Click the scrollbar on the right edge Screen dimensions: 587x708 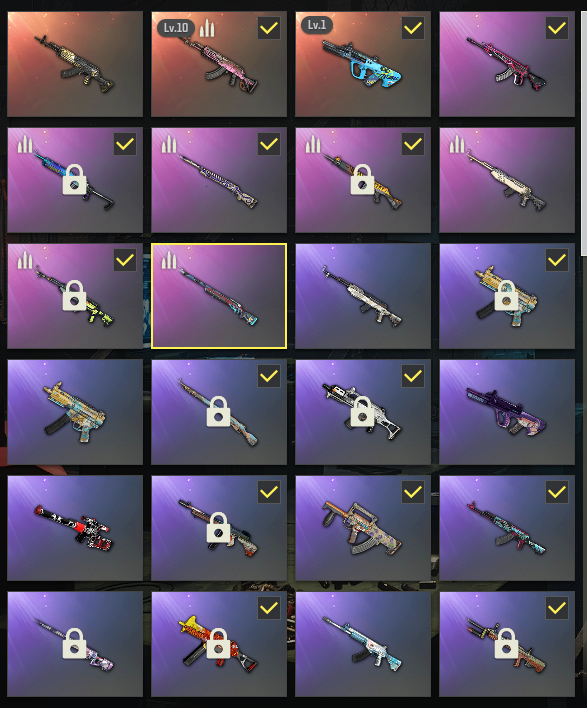584,131
